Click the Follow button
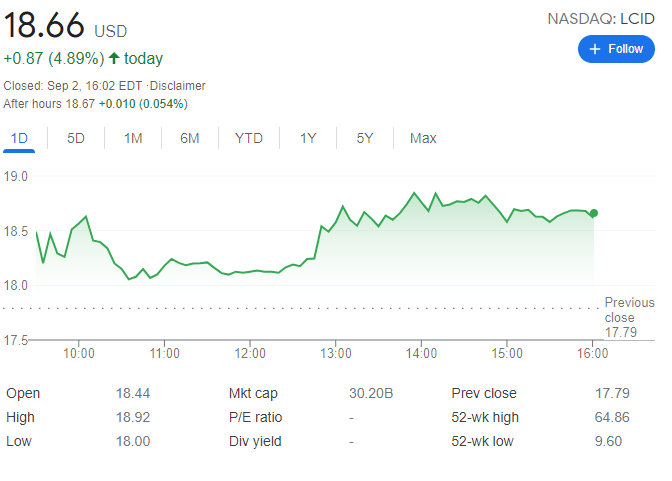Screen dimensions: 672x481 click(615, 48)
